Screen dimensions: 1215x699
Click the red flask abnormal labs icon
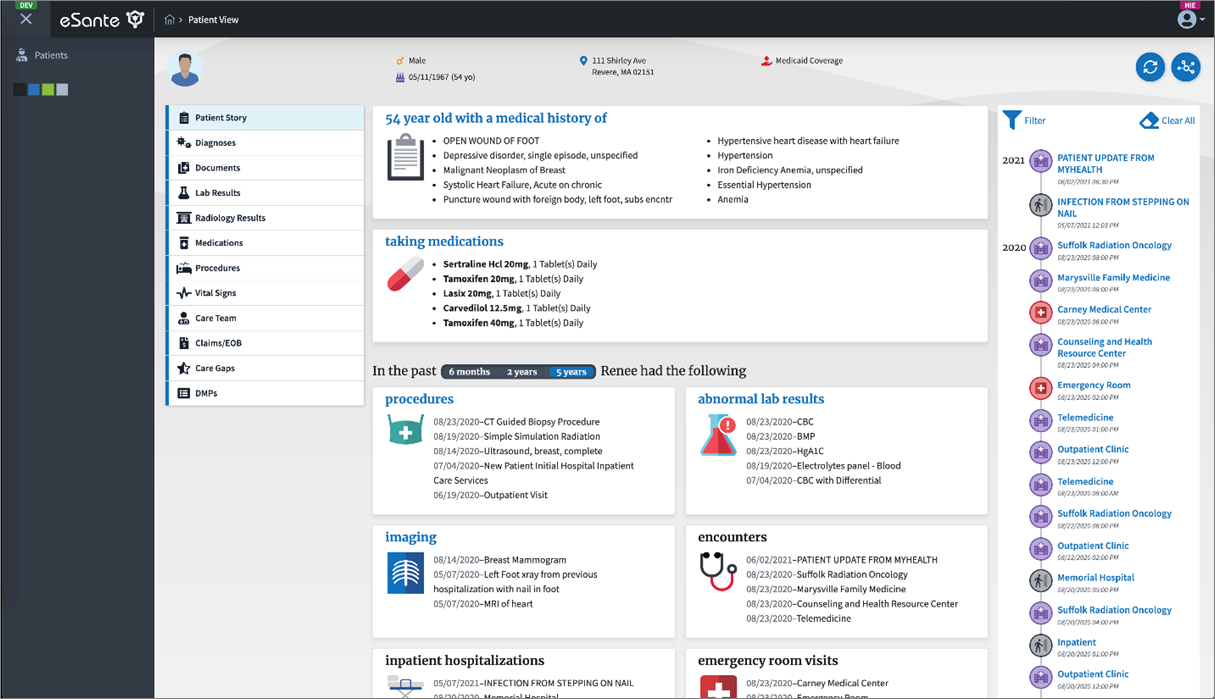click(x=718, y=436)
